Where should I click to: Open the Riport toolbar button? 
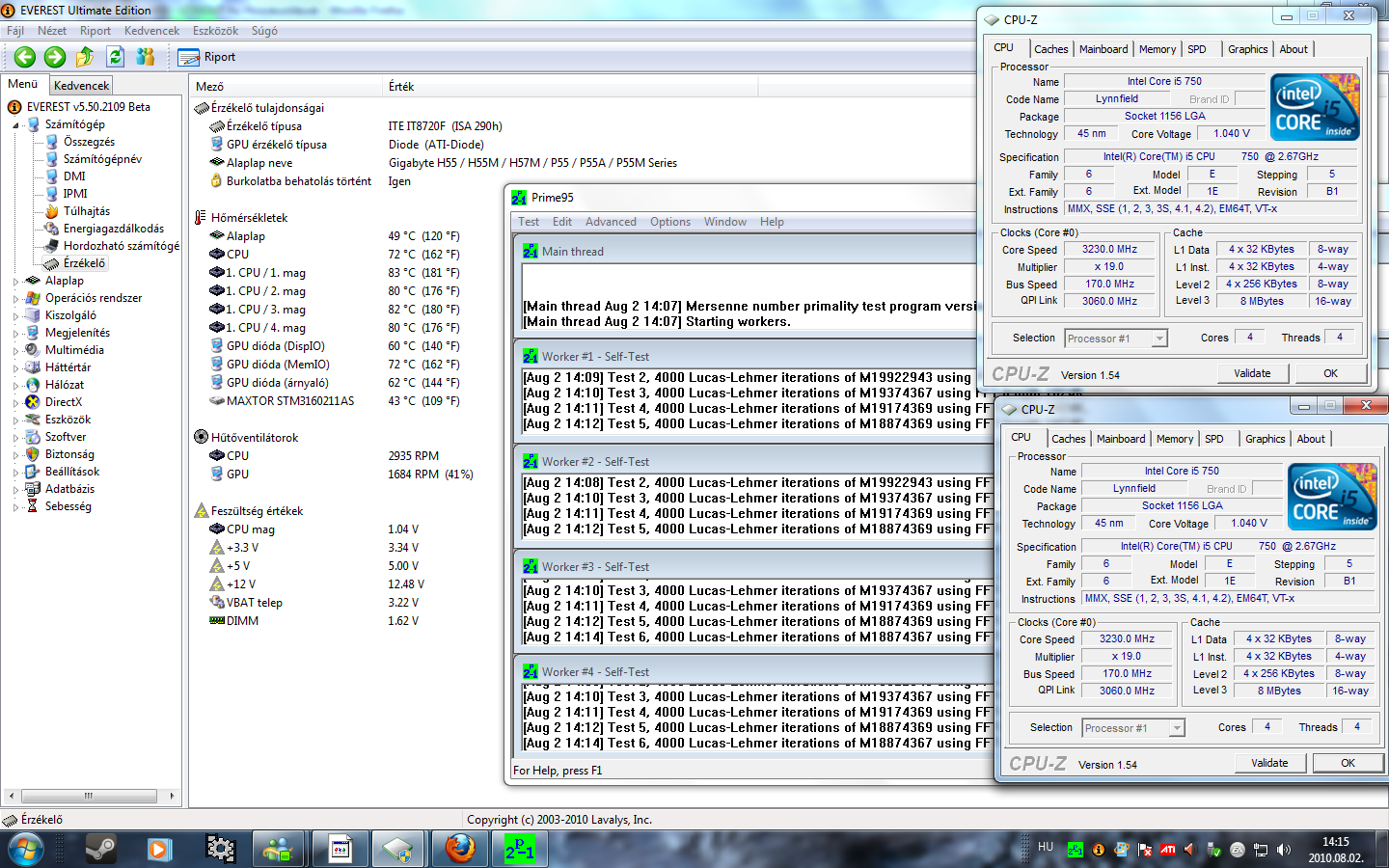tap(206, 57)
